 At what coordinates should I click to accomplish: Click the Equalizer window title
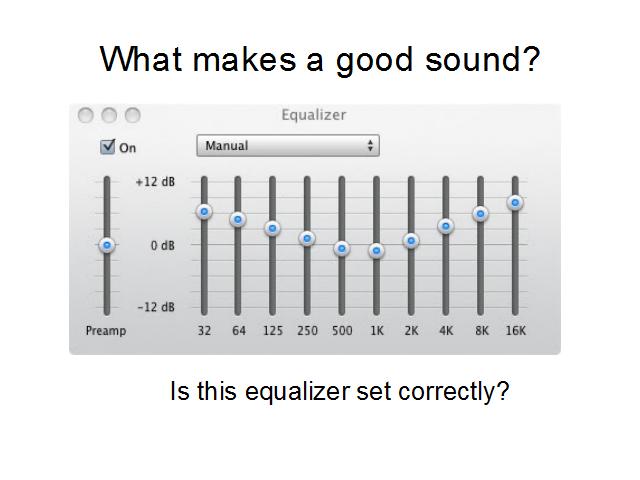click(314, 115)
